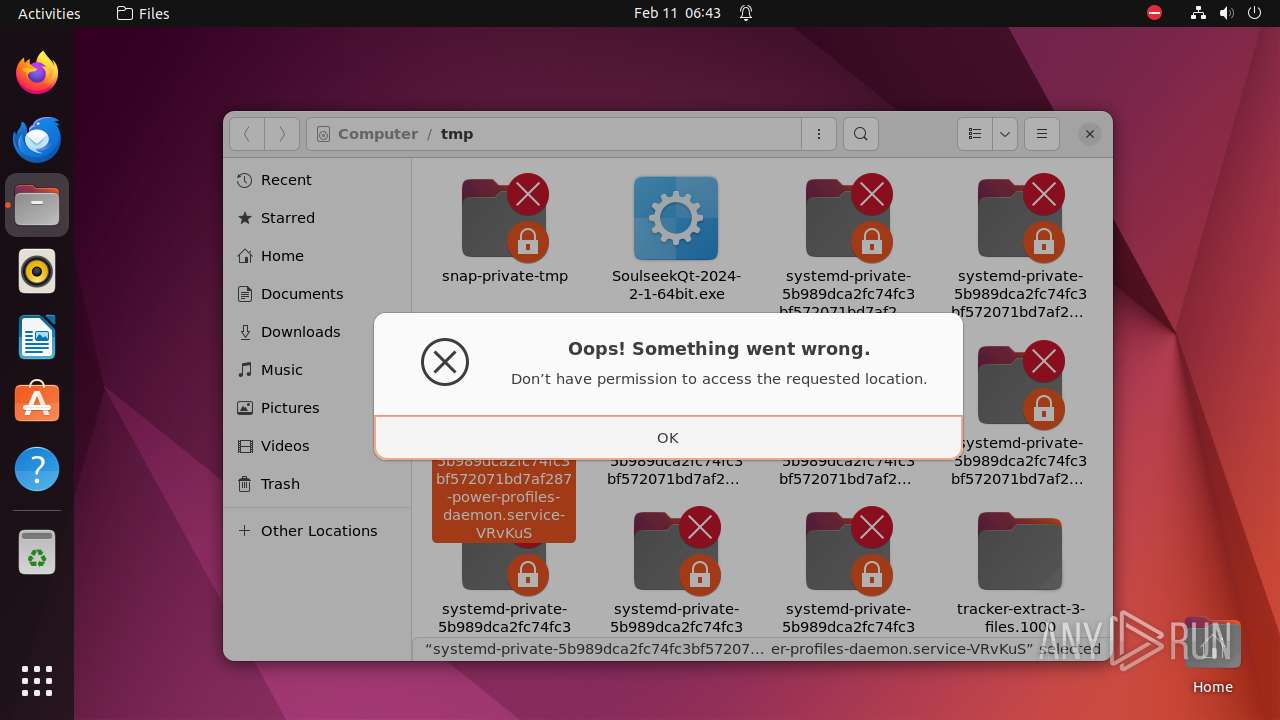This screenshot has height=720, width=1280.
Task: Show Applications grid in the dock
Action: pos(37,680)
